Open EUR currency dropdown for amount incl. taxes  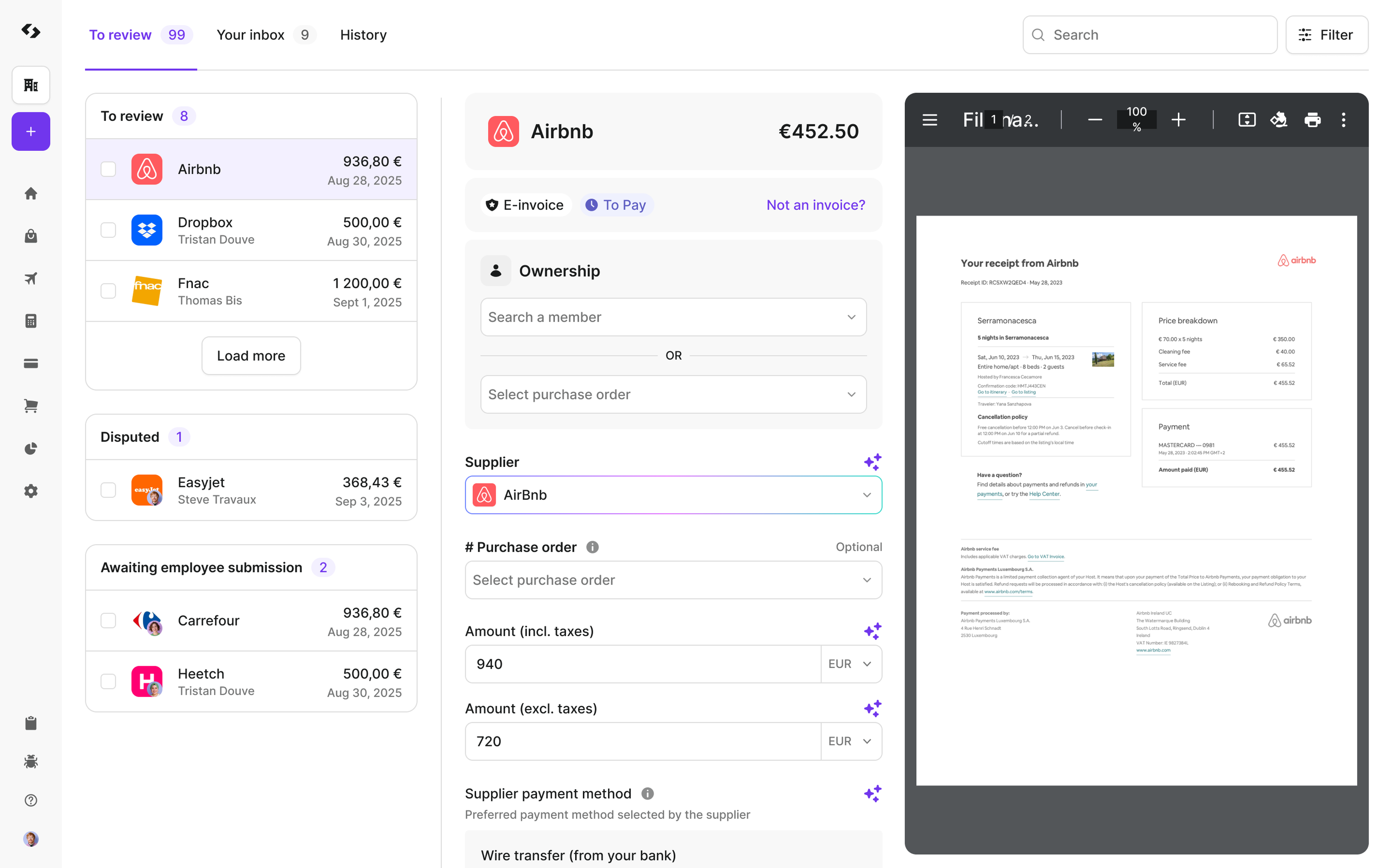tap(850, 664)
